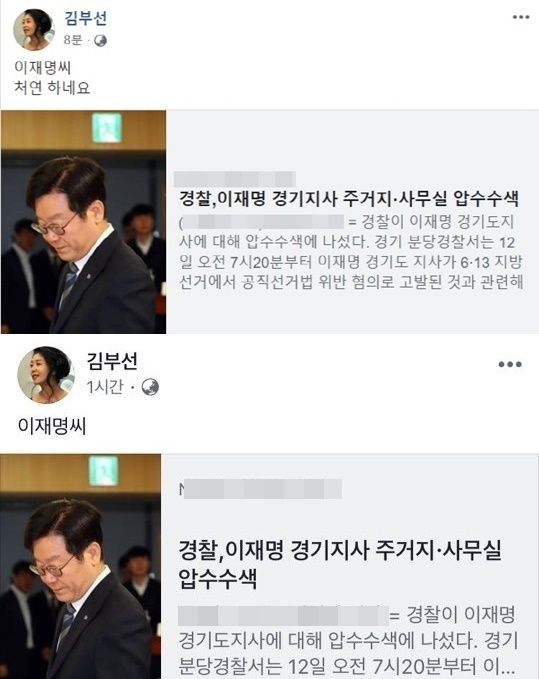
Task: Click the blurred source name on first article
Action: [x=235, y=179]
